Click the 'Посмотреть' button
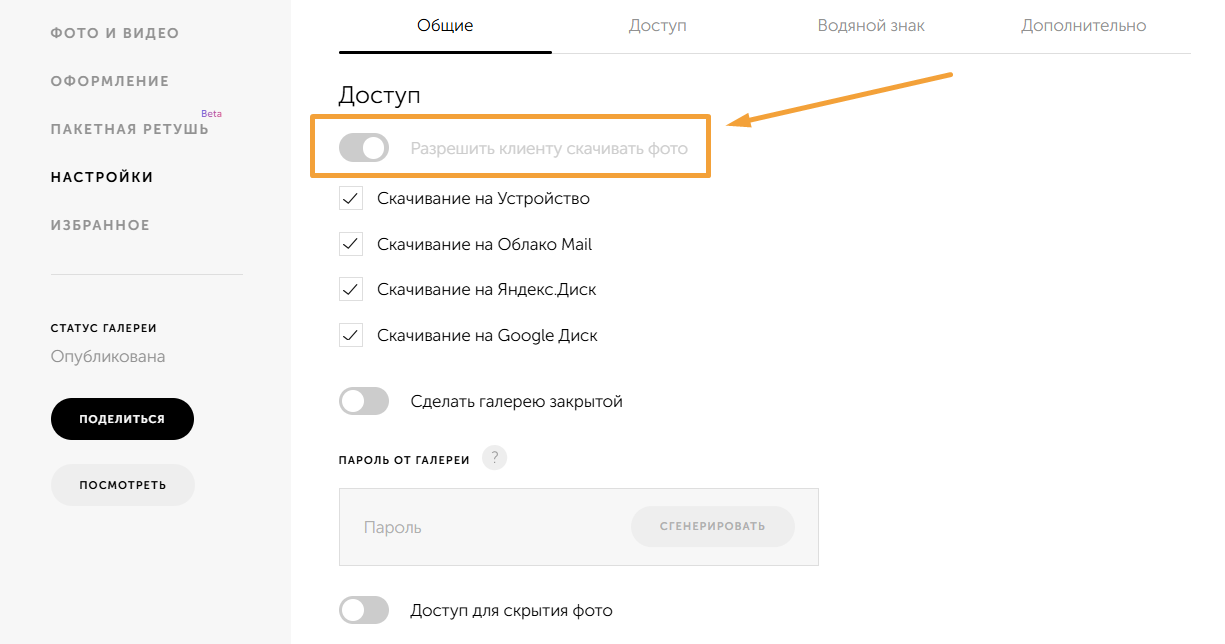 coord(122,485)
